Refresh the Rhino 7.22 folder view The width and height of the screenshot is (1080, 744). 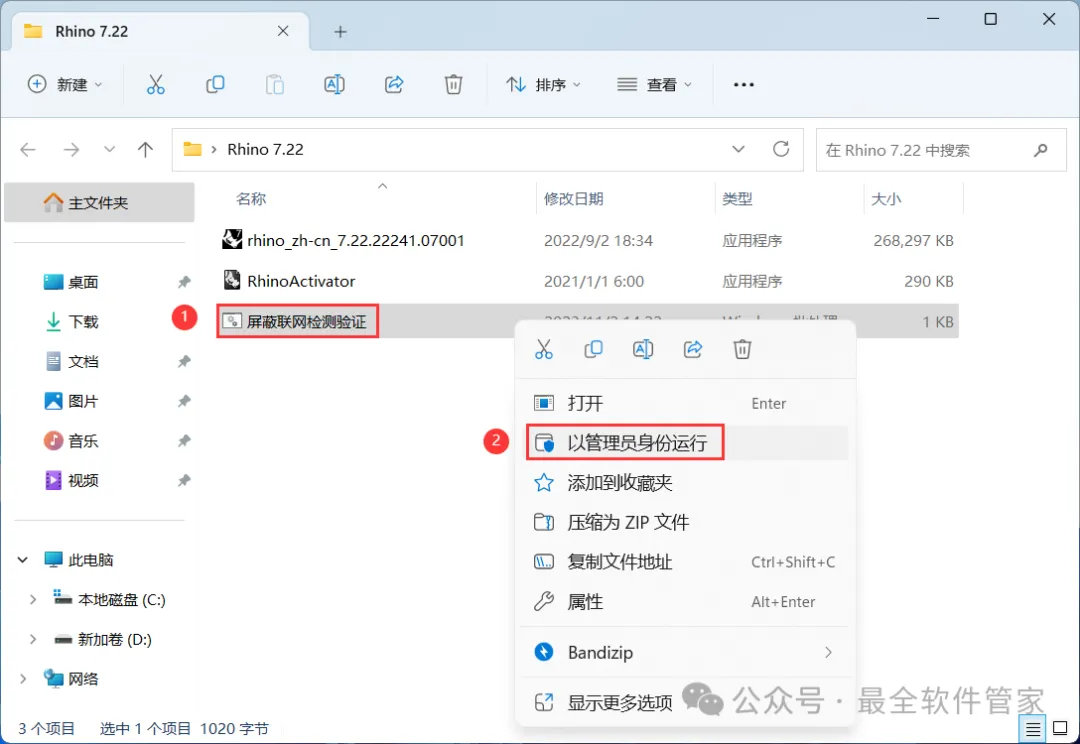click(x=781, y=149)
